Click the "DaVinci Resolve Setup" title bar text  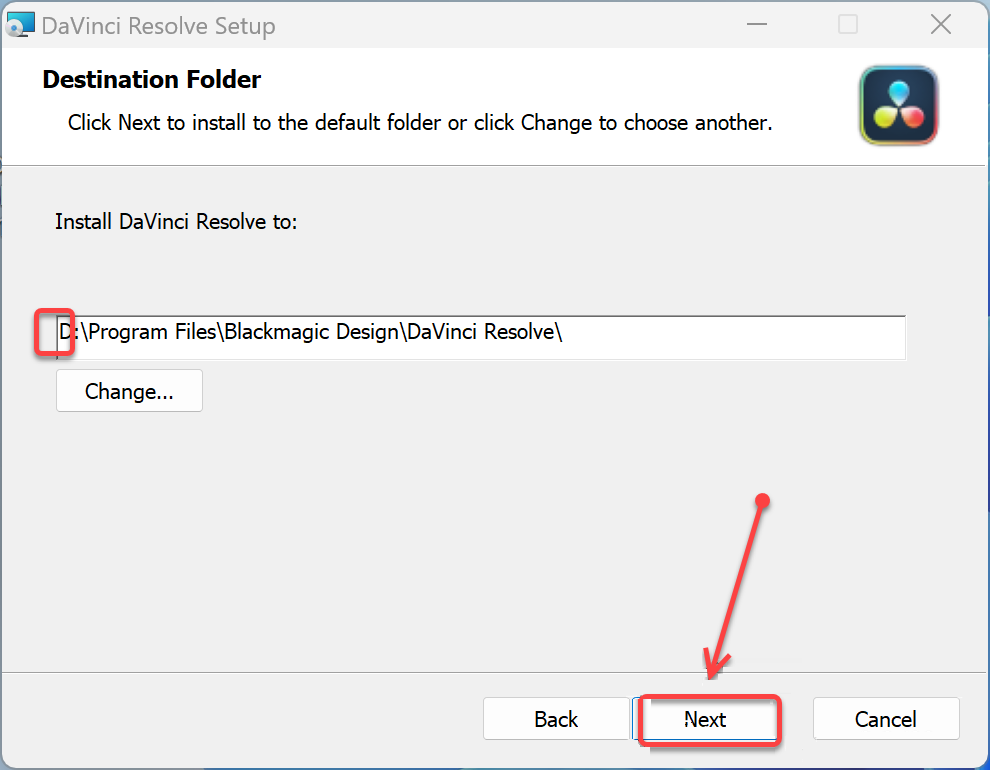158,26
